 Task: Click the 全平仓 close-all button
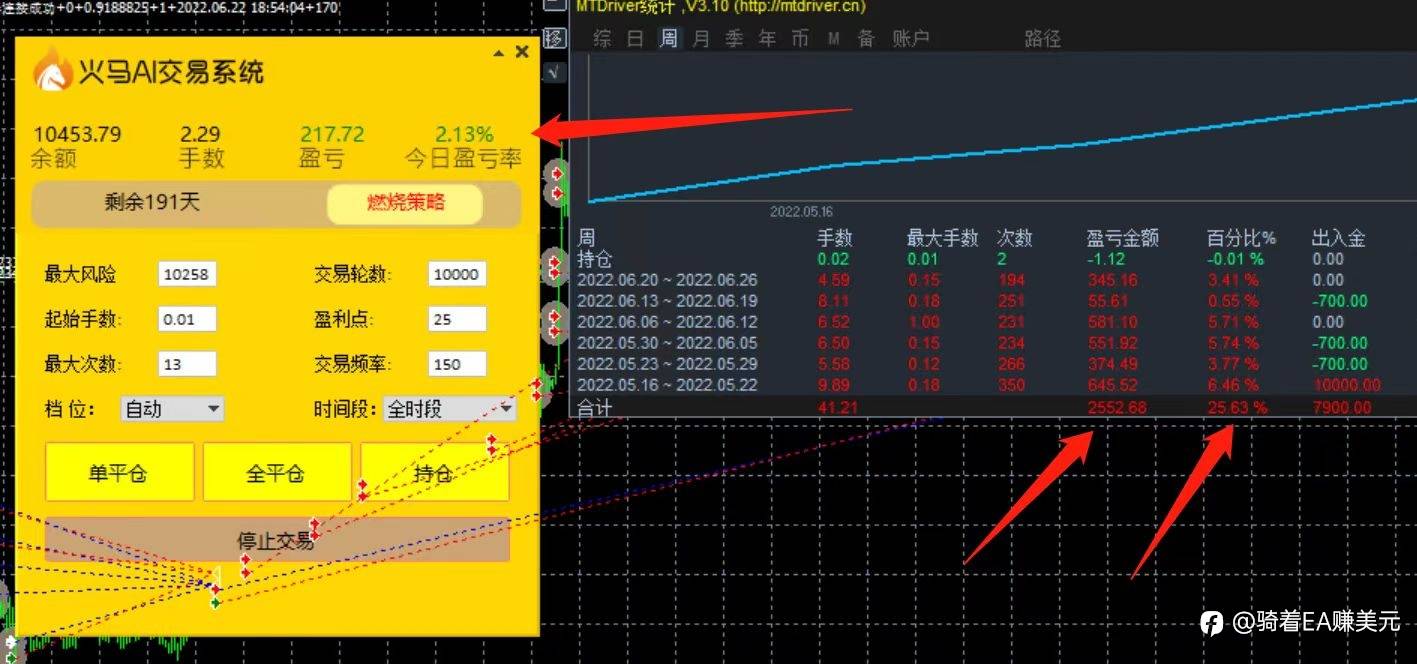tap(276, 472)
